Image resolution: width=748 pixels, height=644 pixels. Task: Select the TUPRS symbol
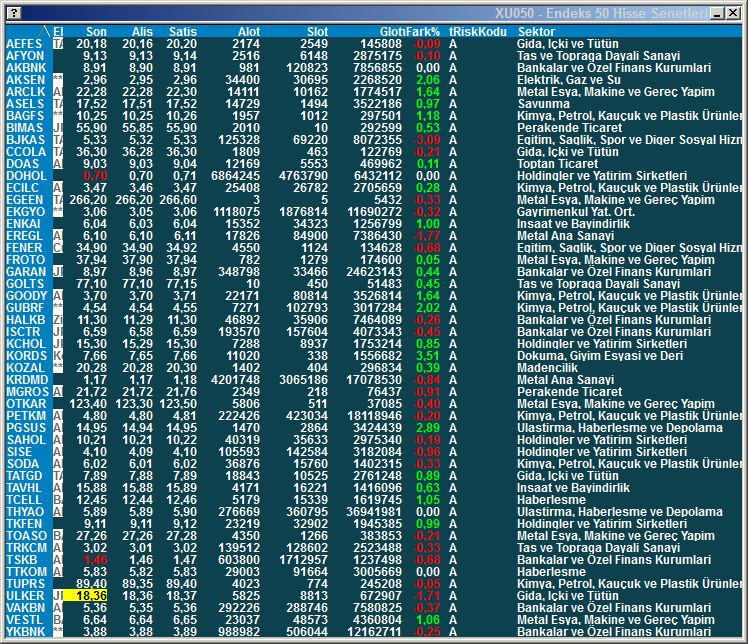[x=25, y=584]
